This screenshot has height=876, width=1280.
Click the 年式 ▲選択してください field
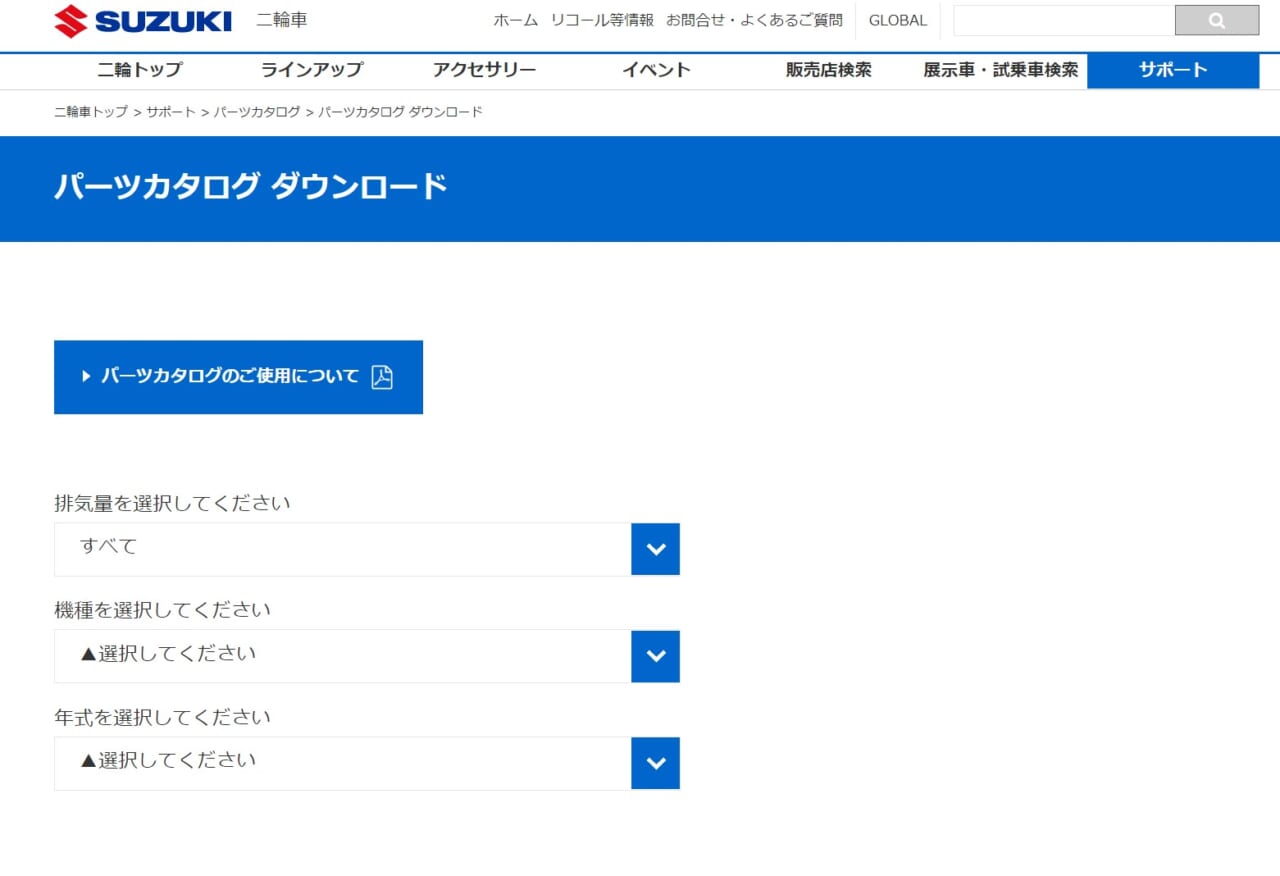pyautogui.click(x=367, y=763)
